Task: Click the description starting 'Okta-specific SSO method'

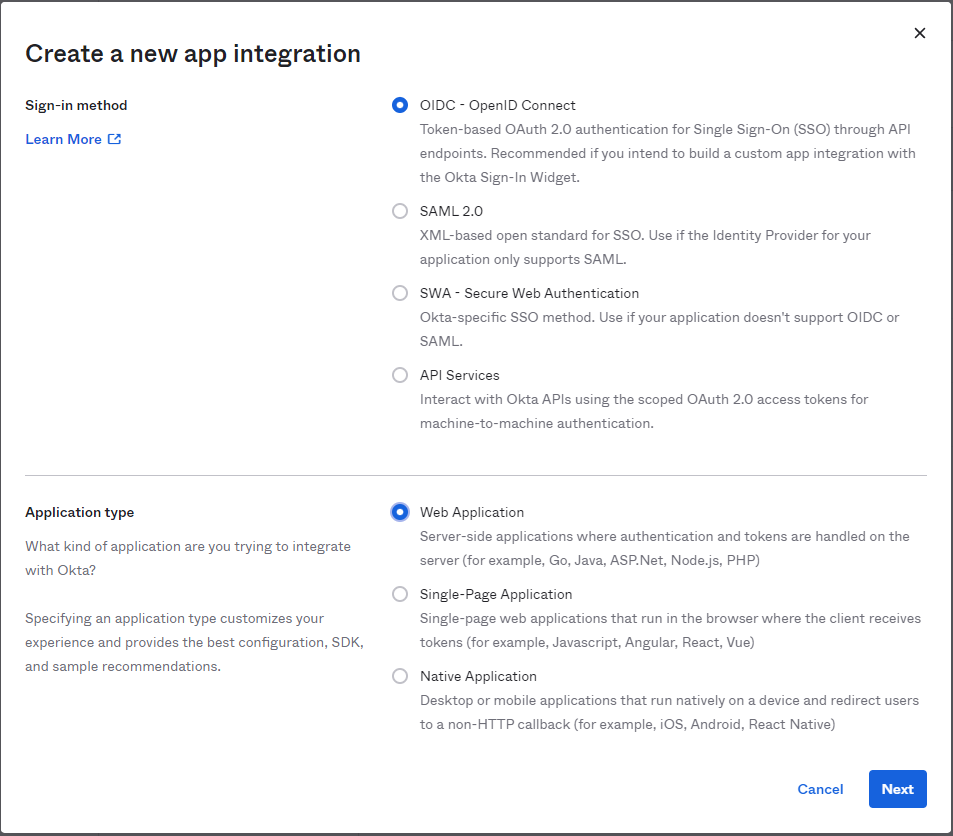Action: [x=659, y=329]
